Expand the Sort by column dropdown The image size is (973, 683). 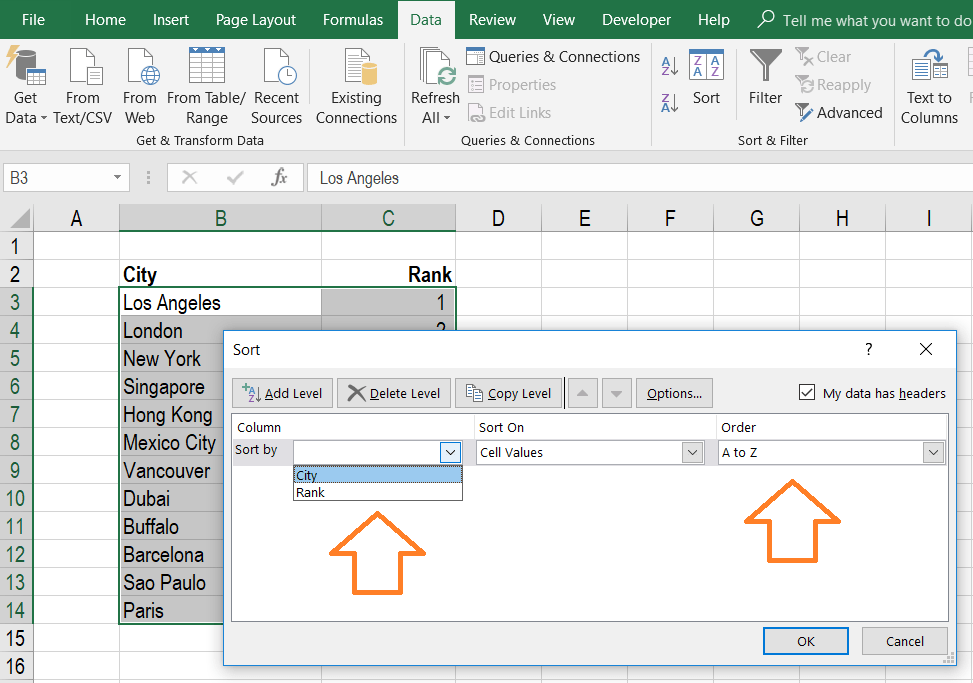(x=451, y=452)
